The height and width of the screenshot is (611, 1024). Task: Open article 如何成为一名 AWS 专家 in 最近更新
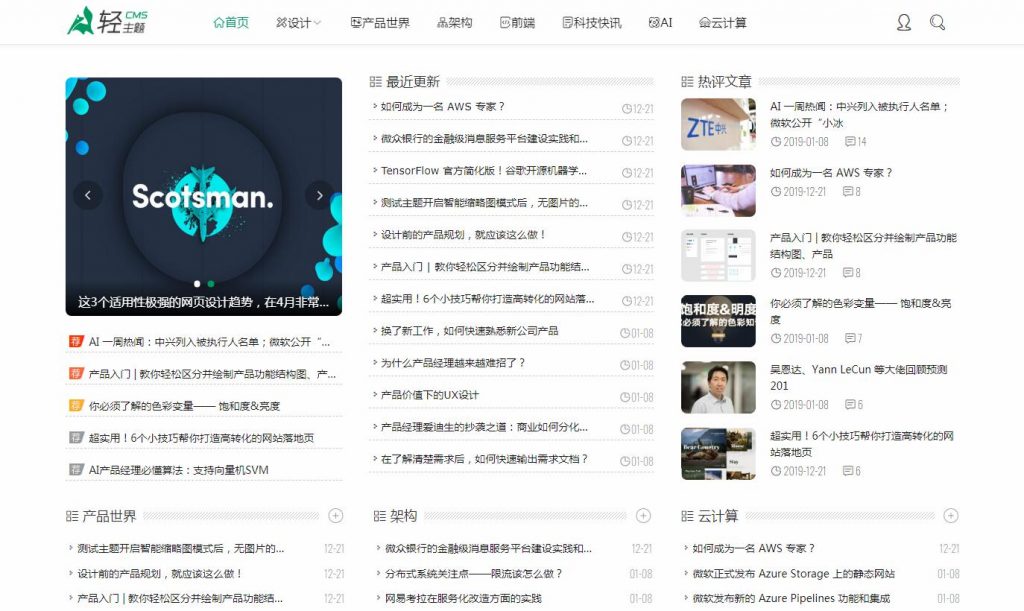point(442,106)
